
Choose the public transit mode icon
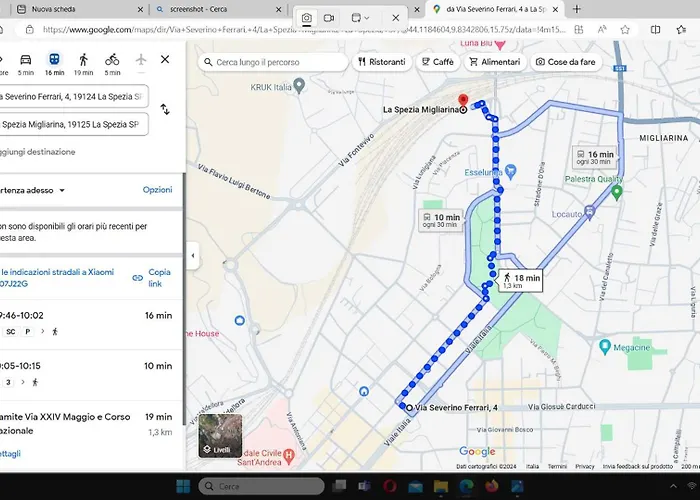point(54,60)
